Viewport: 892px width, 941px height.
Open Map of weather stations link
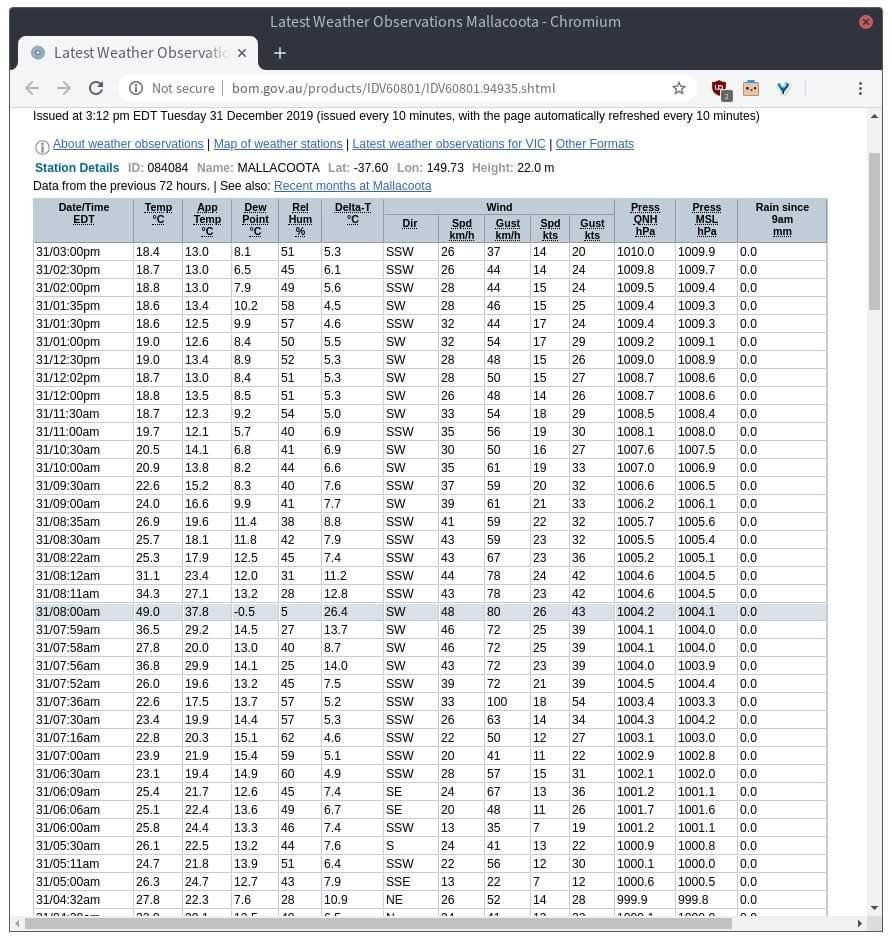click(x=278, y=144)
